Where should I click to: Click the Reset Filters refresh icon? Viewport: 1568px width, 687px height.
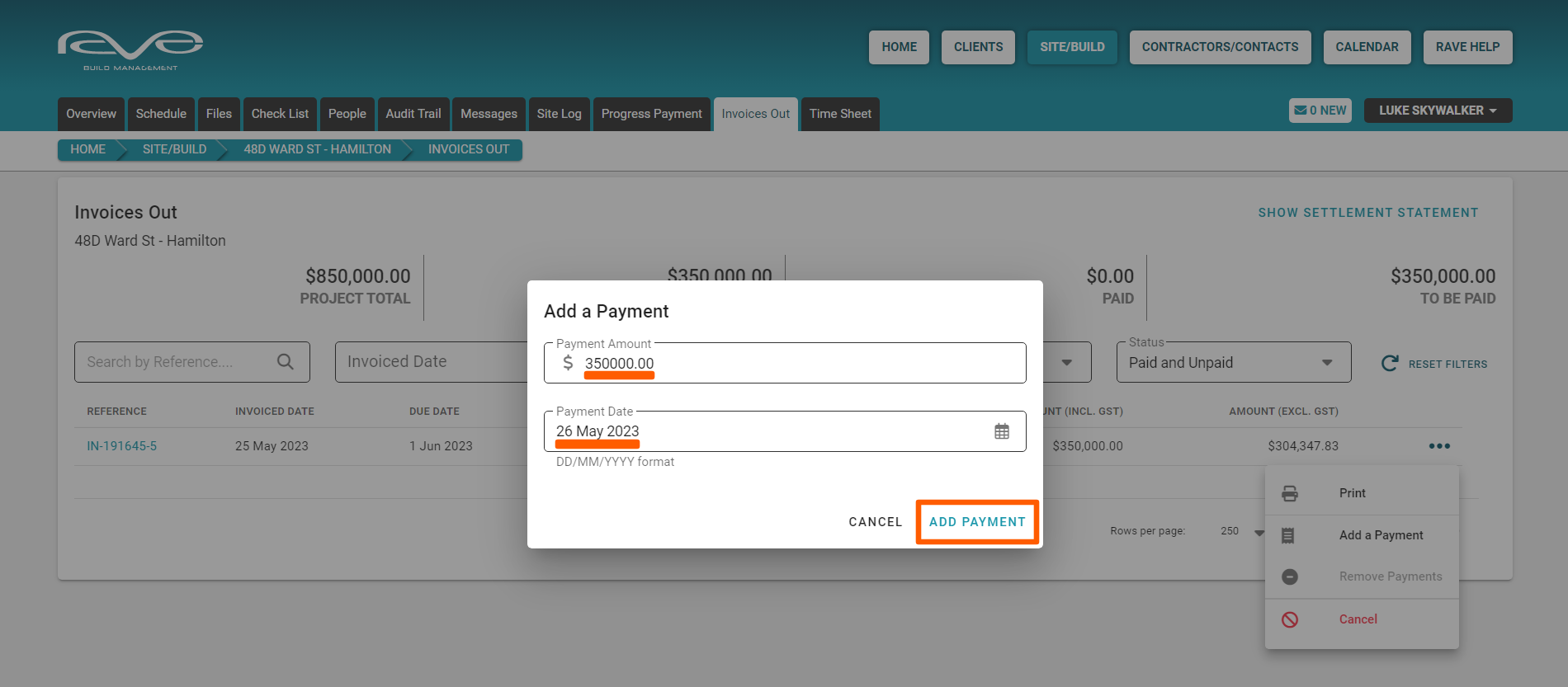point(1390,364)
